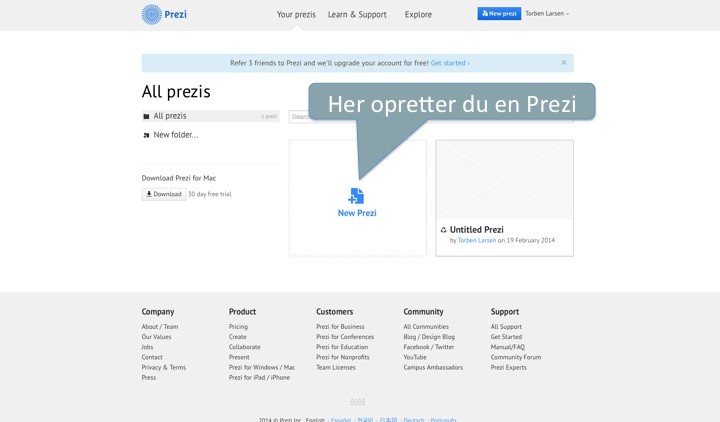Viewport: 720px width, 422px height.
Task: Follow the Get started referral link
Action: point(450,63)
